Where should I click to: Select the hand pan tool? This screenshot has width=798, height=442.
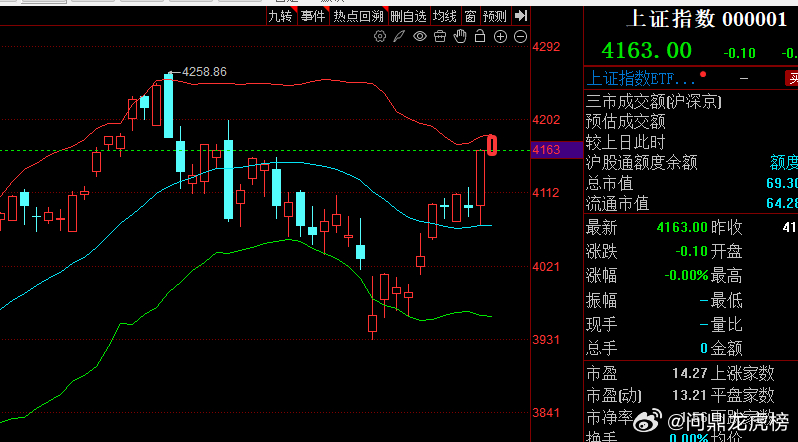click(x=460, y=36)
